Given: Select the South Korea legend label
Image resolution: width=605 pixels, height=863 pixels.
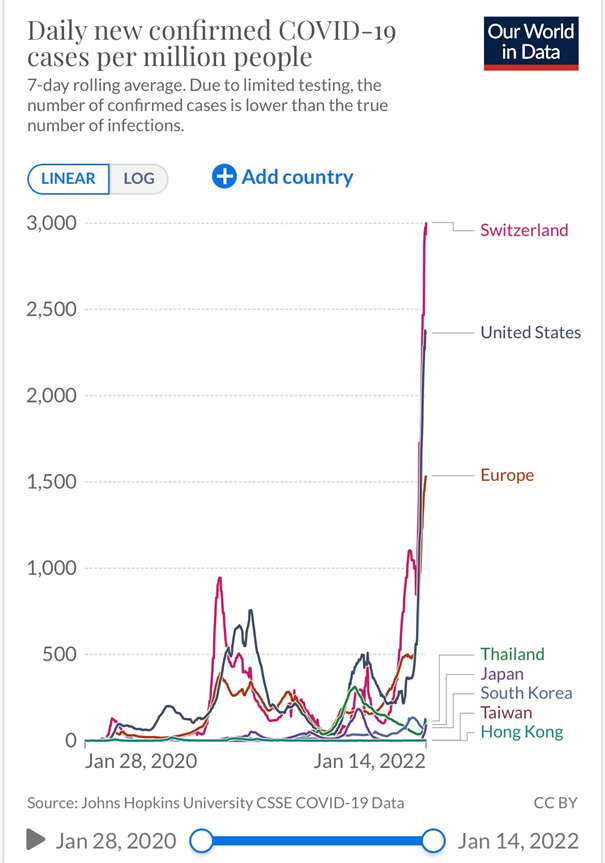Looking at the screenshot, I should (526, 693).
